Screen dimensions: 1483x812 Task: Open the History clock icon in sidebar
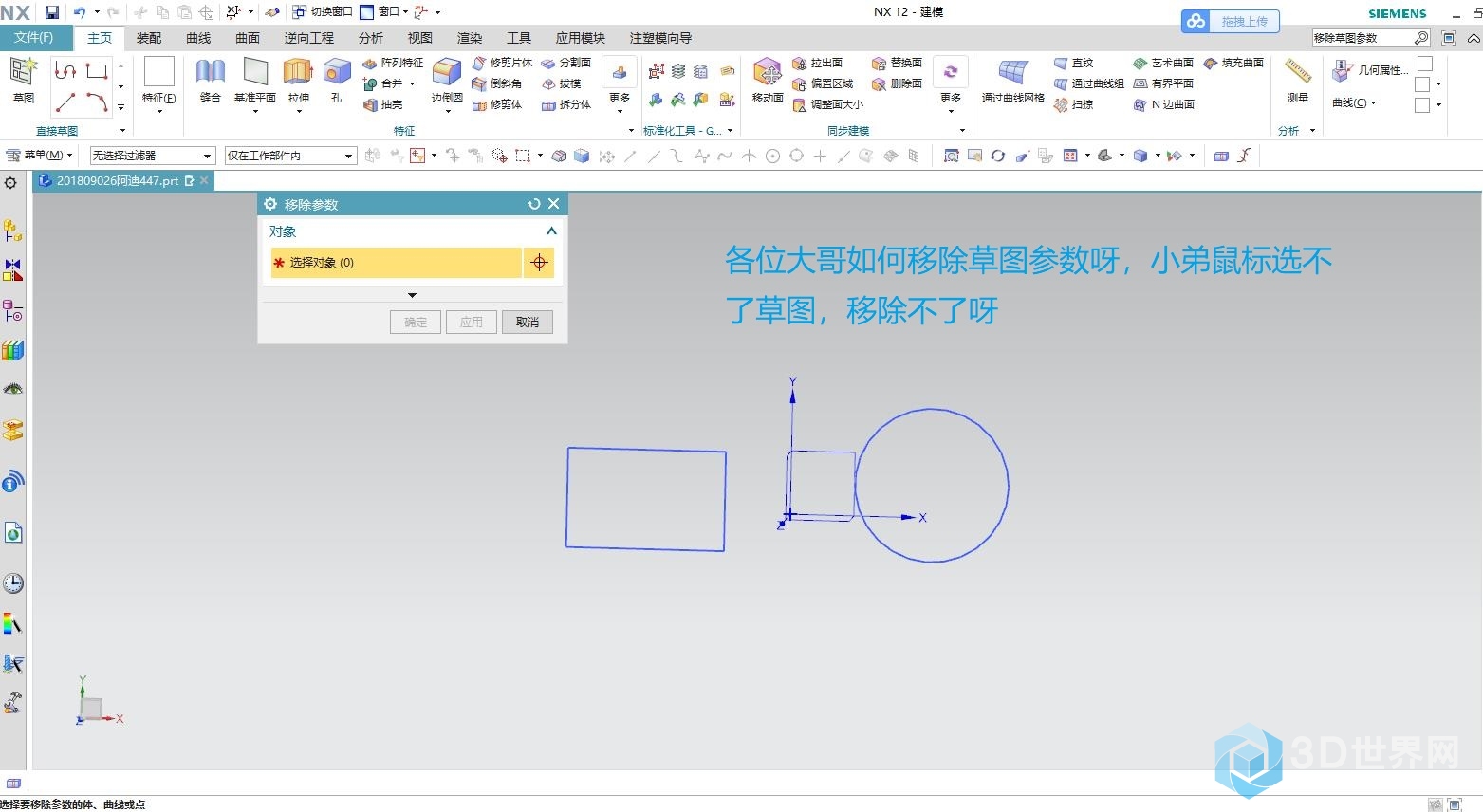coord(12,583)
